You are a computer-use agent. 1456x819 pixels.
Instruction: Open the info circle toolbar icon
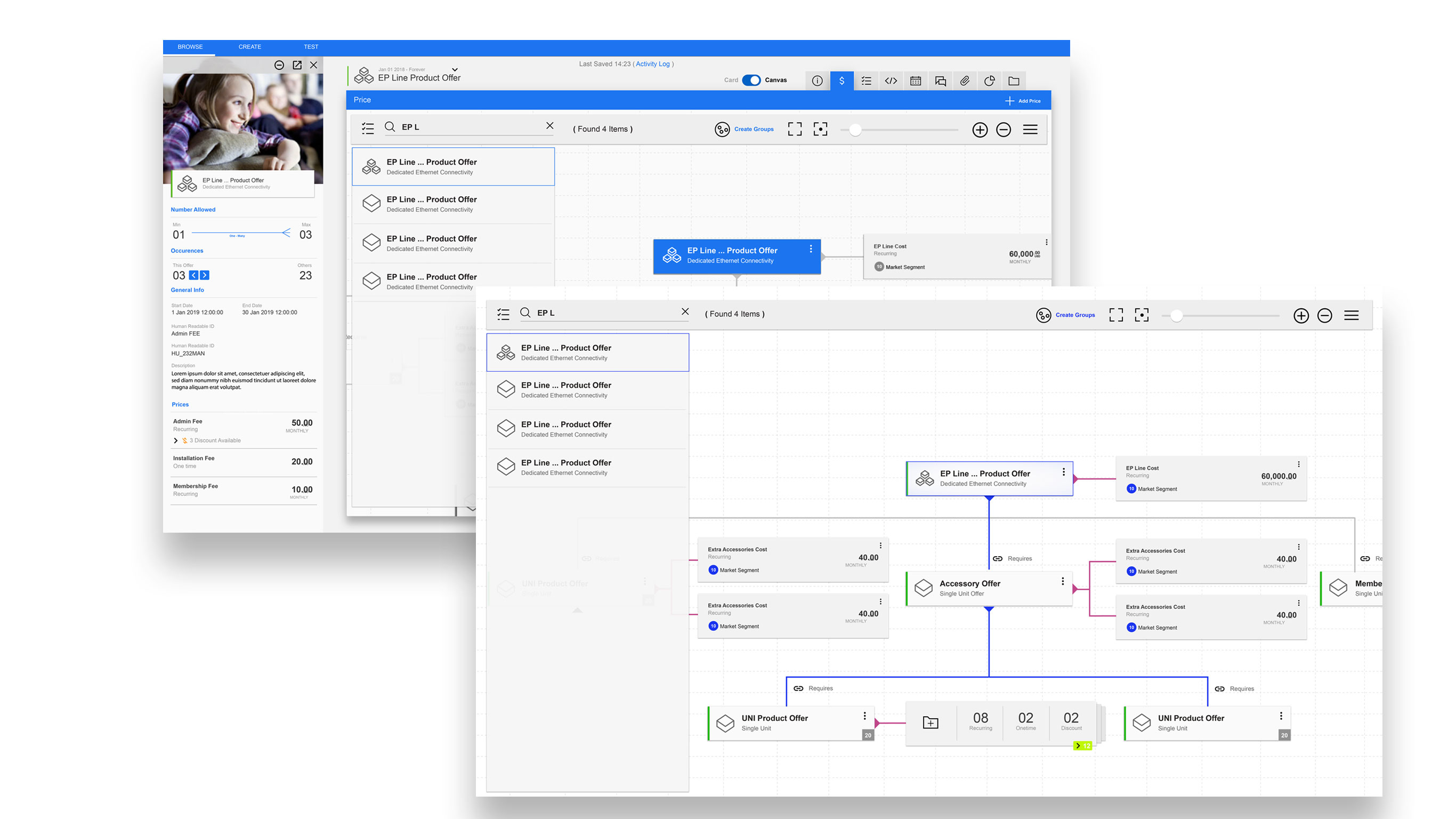pos(818,81)
